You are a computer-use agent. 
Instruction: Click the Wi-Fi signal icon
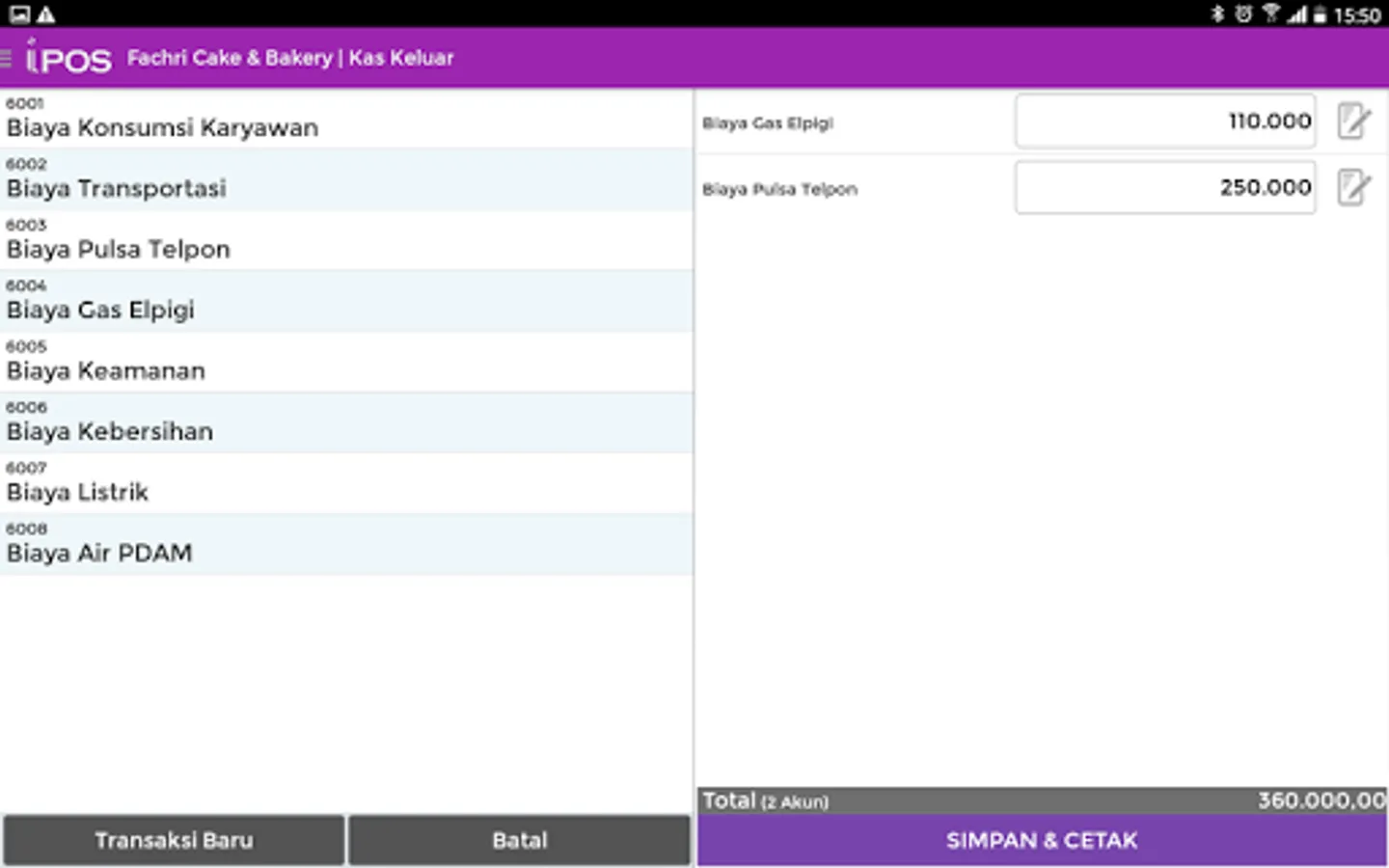(x=1271, y=13)
